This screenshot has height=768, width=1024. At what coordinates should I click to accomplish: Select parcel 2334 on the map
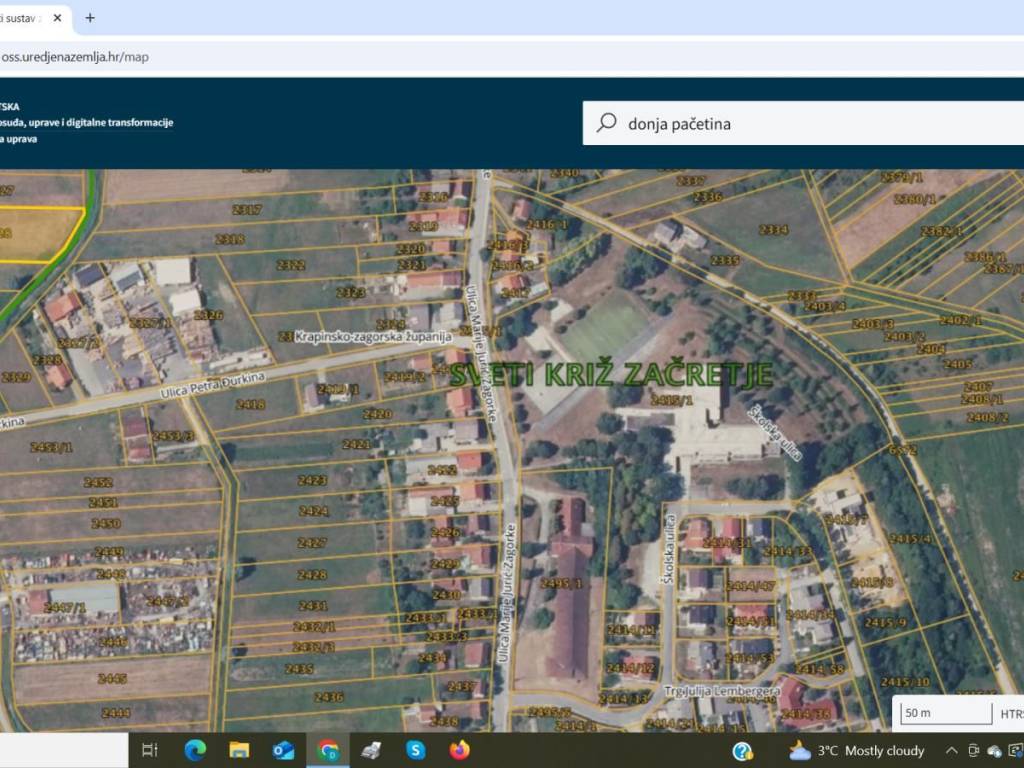click(773, 230)
